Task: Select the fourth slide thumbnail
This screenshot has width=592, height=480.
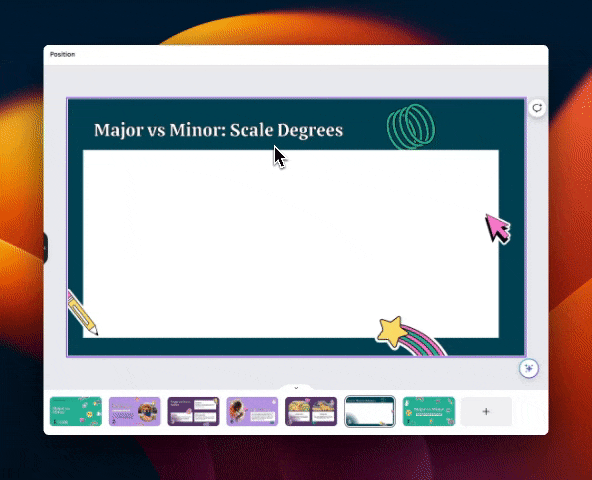Action: tap(252, 411)
